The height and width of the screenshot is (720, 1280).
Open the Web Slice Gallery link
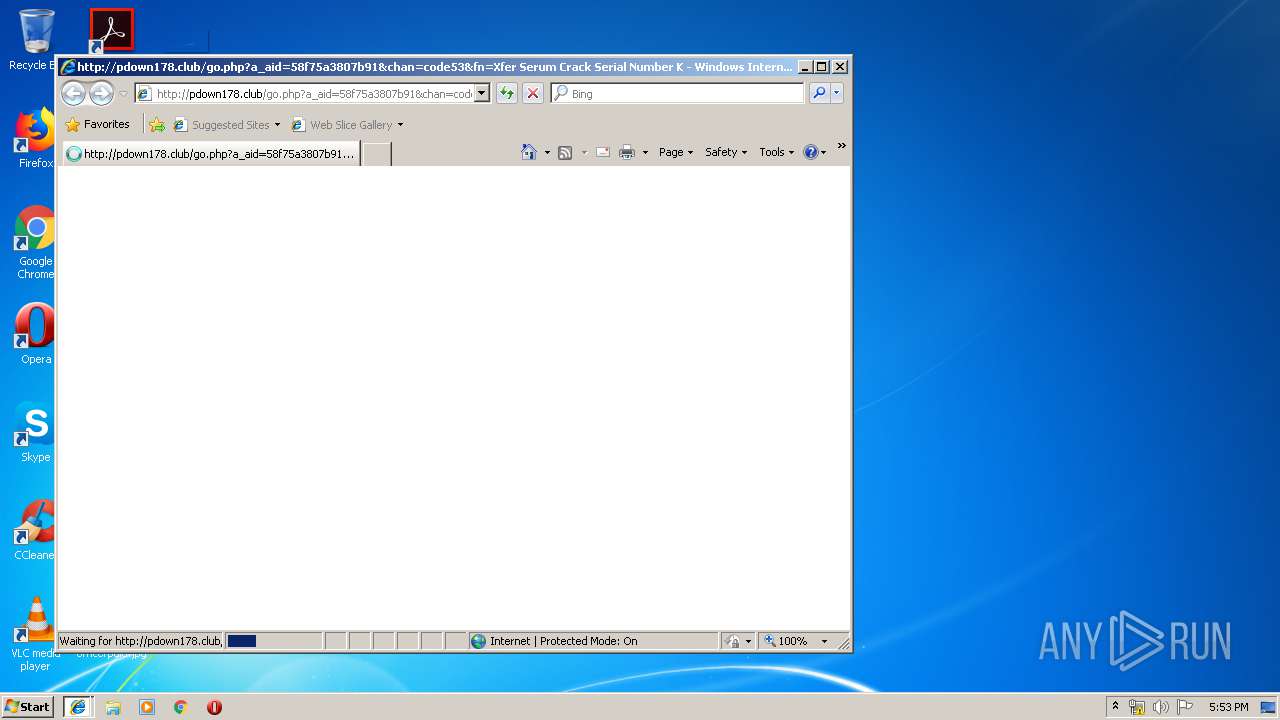(x=347, y=125)
